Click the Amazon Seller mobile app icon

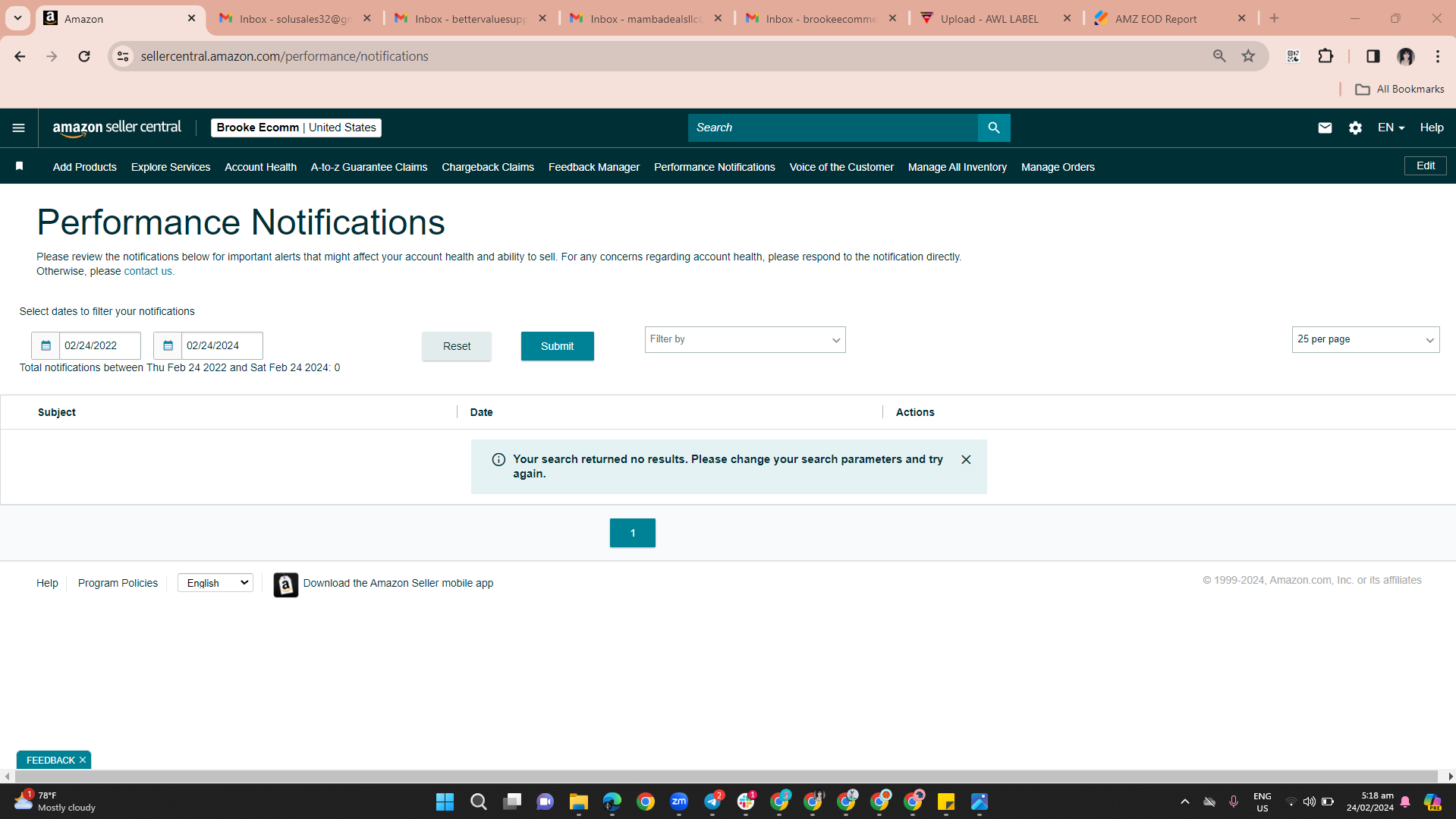[286, 584]
